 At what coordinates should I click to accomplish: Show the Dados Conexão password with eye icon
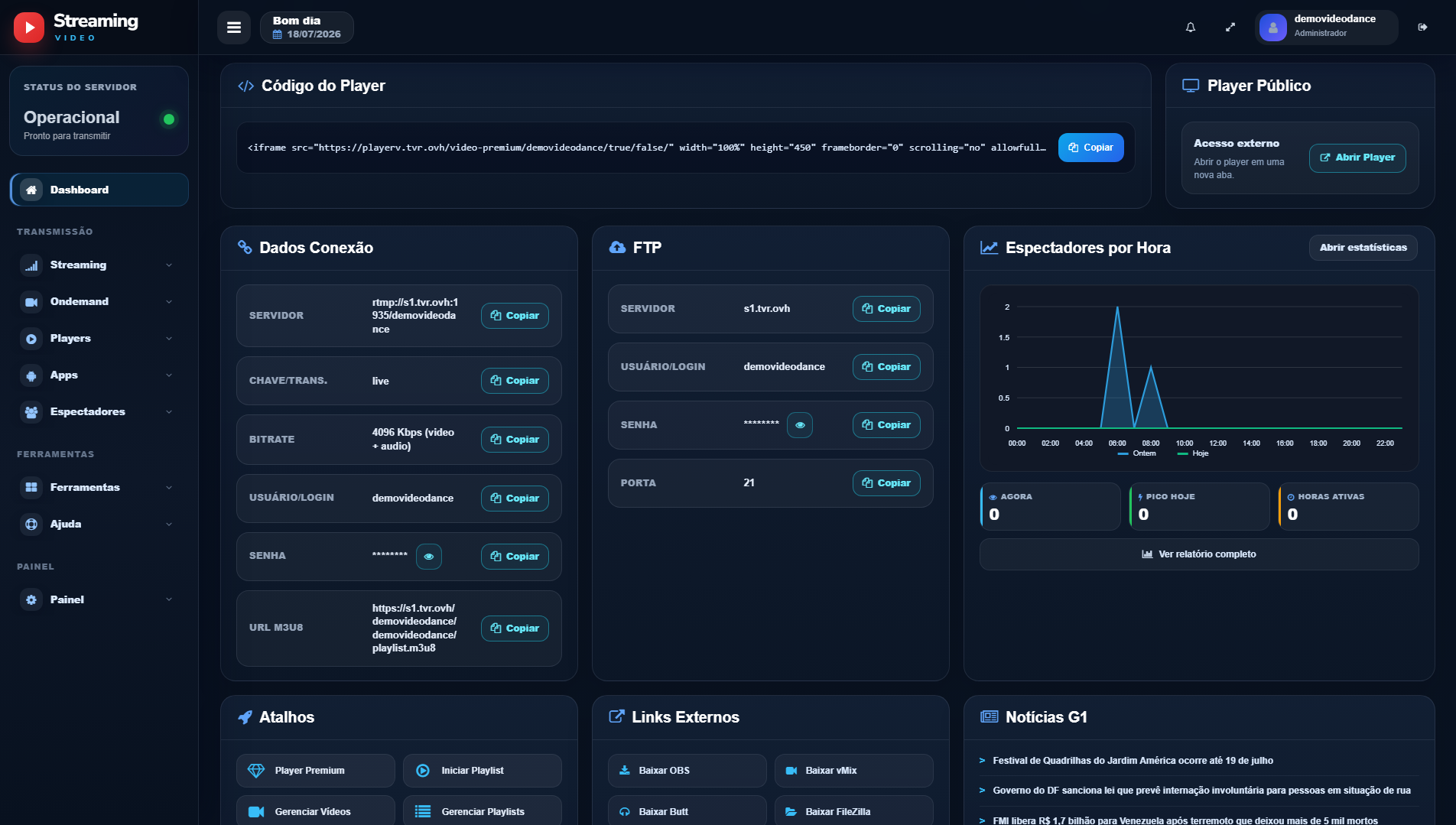[429, 556]
